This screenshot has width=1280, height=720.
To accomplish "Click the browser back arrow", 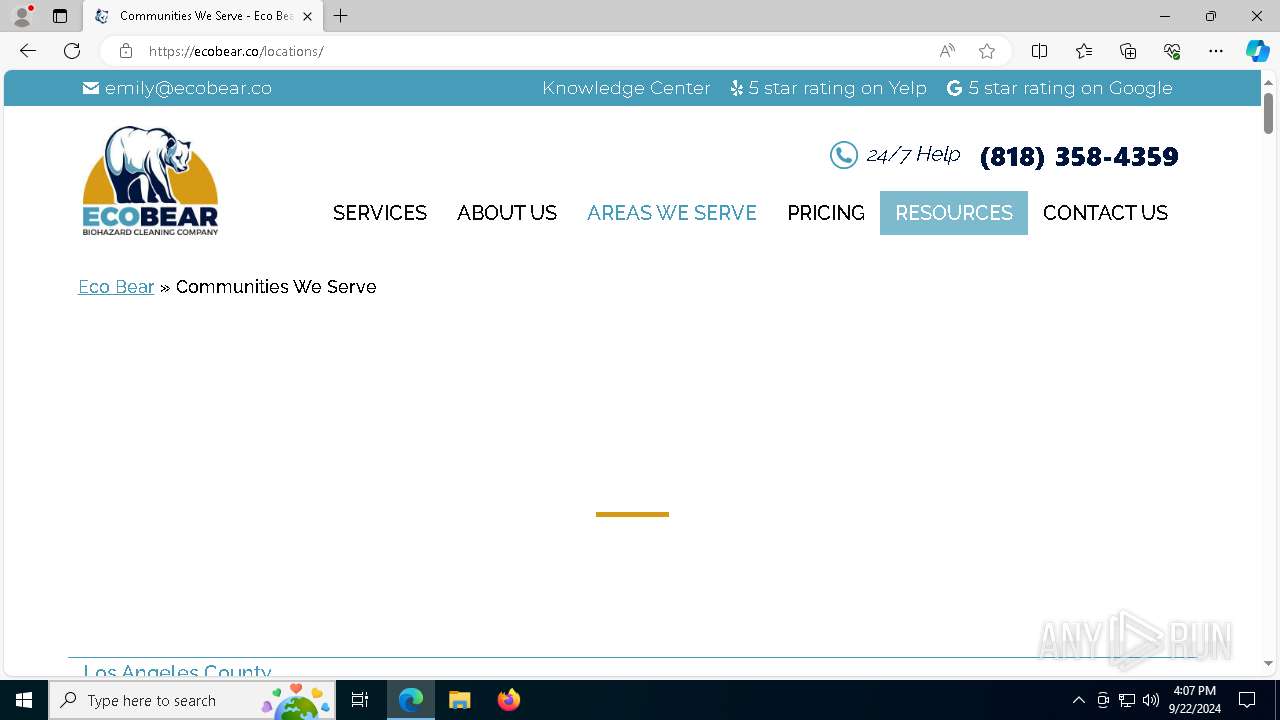I will 28,51.
